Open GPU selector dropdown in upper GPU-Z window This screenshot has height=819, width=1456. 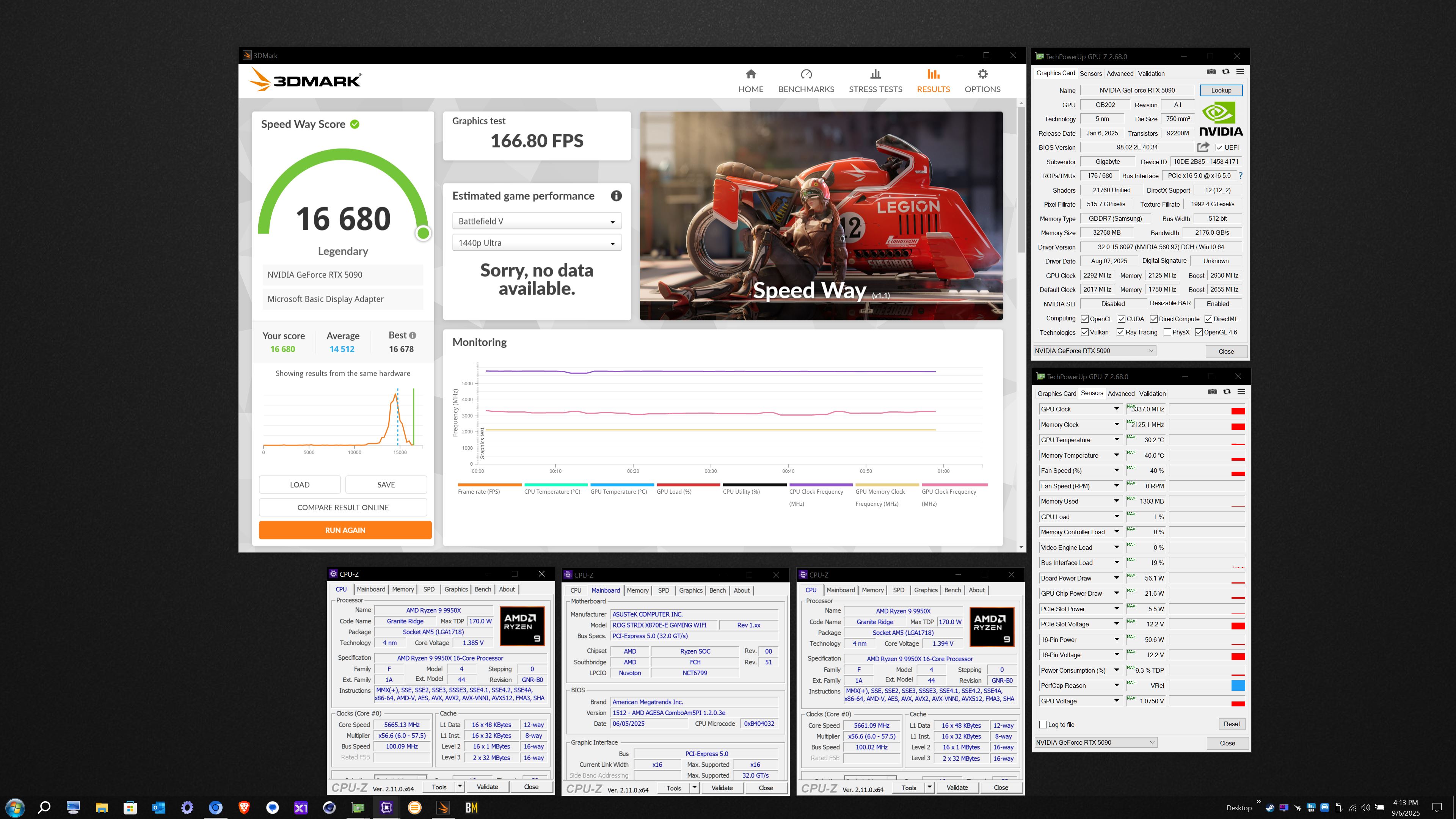click(1095, 350)
